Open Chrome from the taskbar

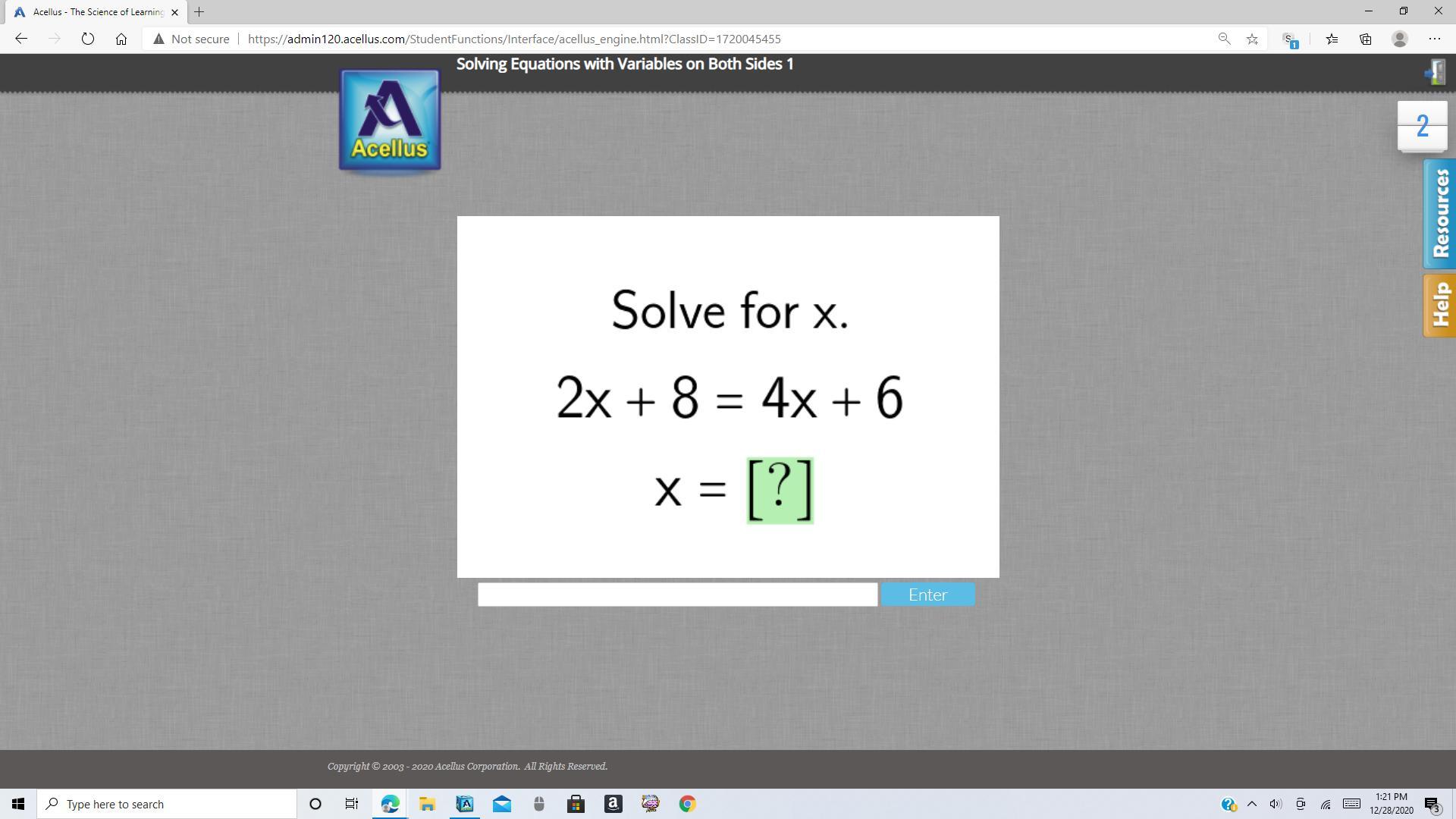(x=687, y=804)
